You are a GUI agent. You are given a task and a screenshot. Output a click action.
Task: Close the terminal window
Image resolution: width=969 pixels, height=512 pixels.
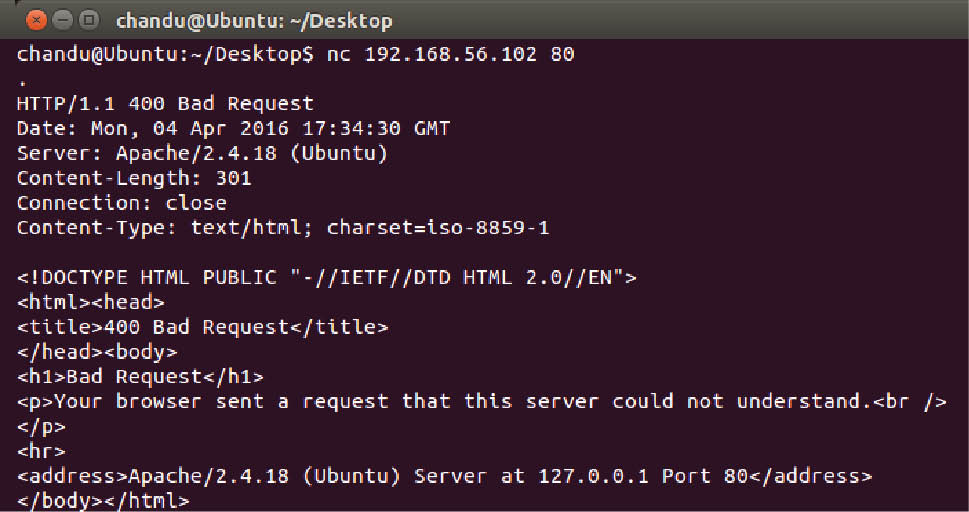point(36,19)
